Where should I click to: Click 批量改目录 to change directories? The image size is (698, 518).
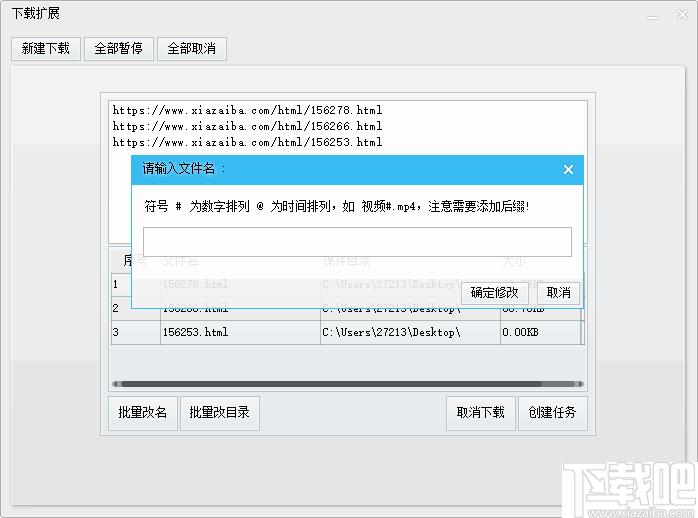pyautogui.click(x=219, y=412)
